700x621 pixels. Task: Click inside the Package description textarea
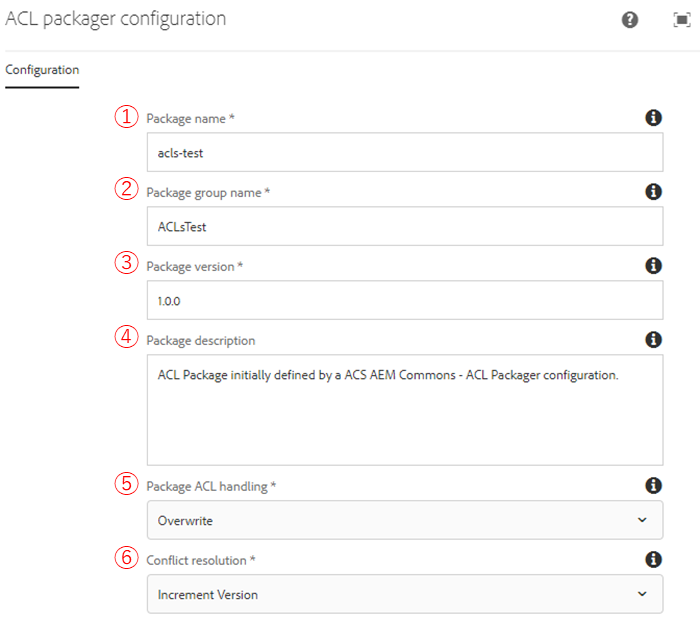[405, 410]
